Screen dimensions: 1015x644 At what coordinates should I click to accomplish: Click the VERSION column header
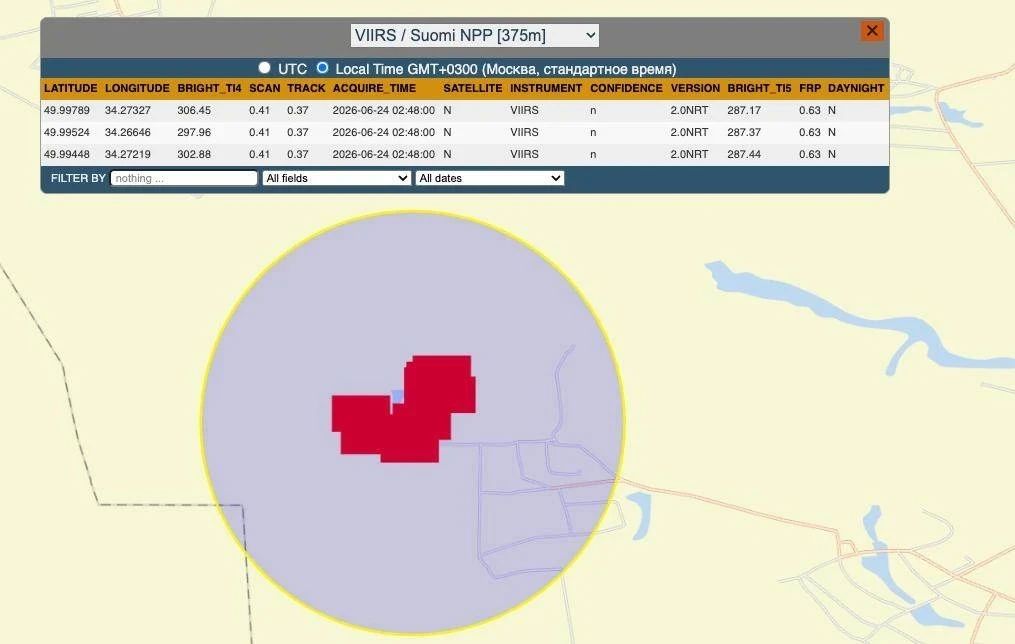695,88
